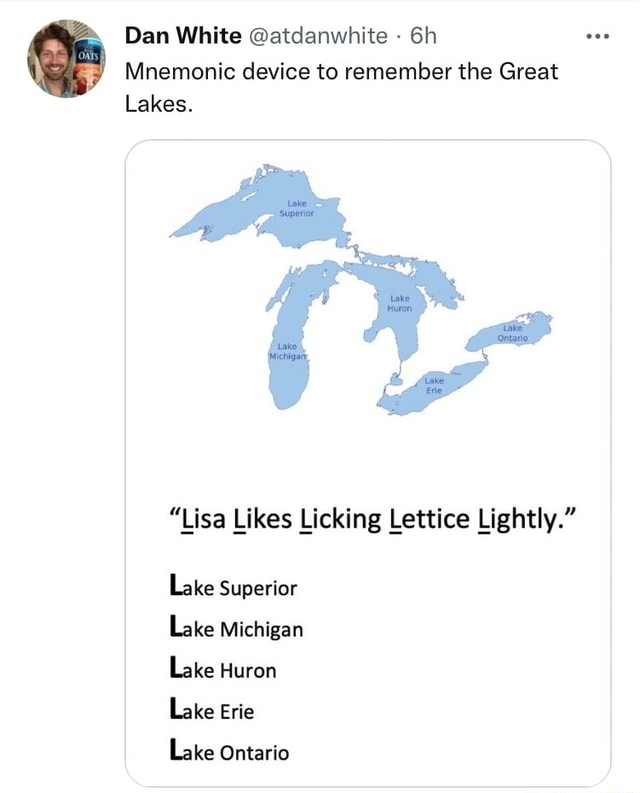The image size is (640, 793).
Task: Select 'Lake Erie' in the list below the quote
Action: pyautogui.click(x=213, y=711)
